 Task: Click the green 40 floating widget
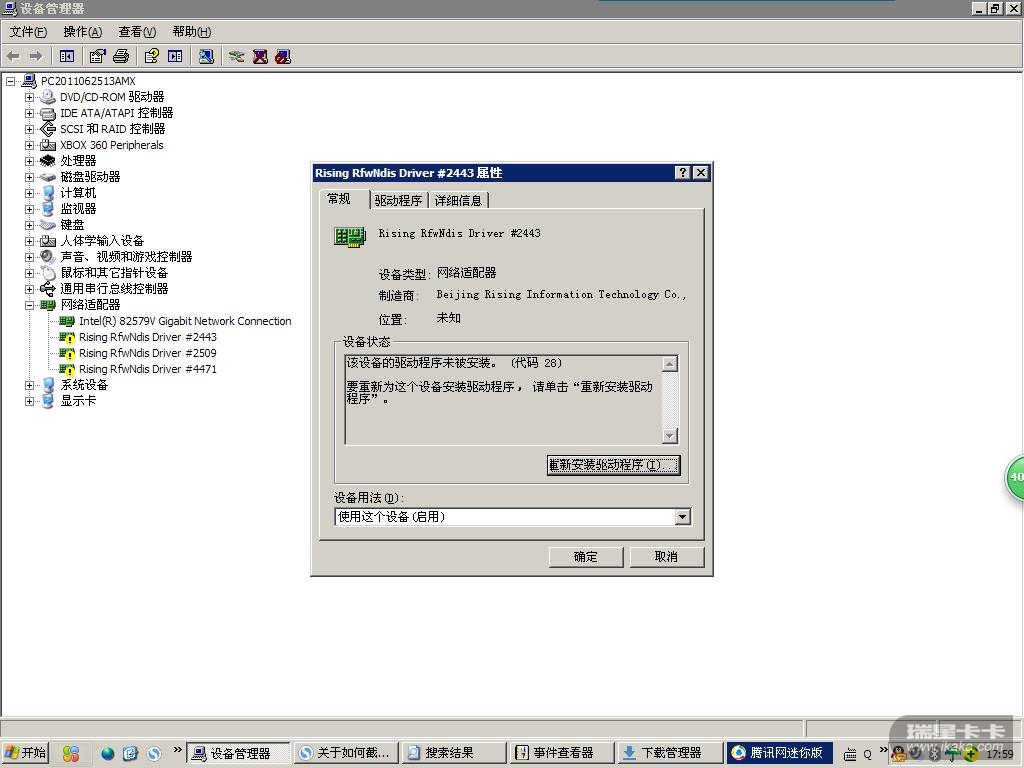click(x=1014, y=477)
